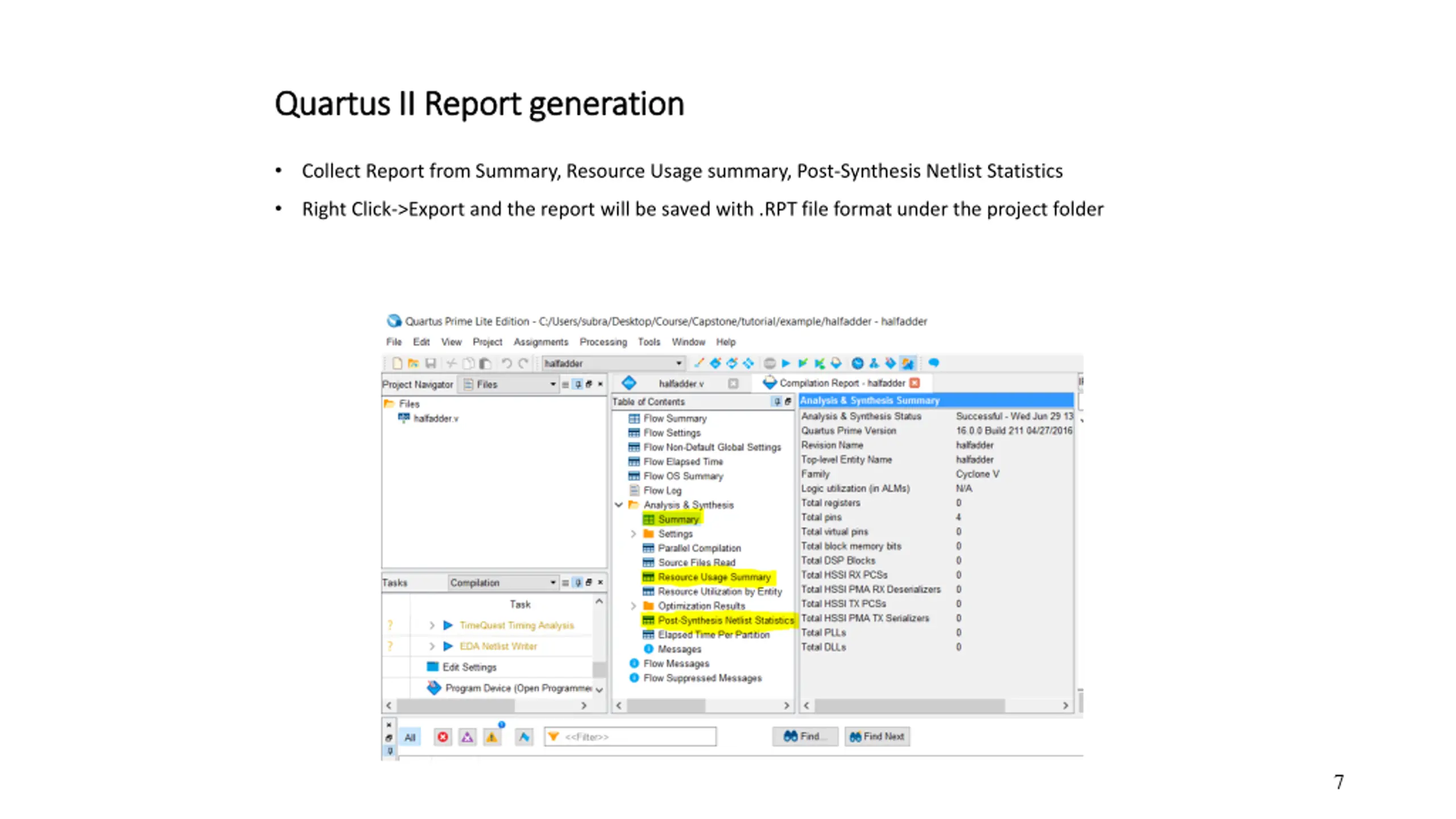This screenshot has height=819, width=1456.
Task: Toggle the flagged messages blue flag filter
Action: (x=524, y=737)
